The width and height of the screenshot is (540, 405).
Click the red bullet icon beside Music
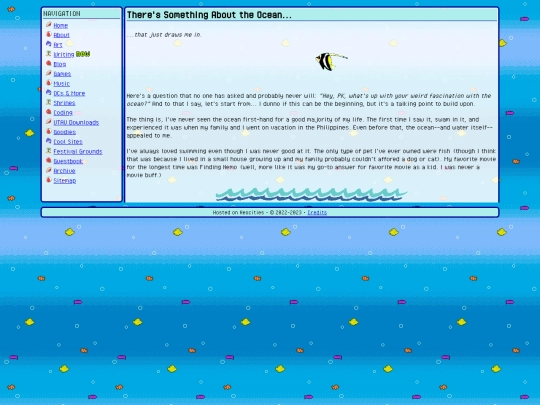pyautogui.click(x=49, y=83)
